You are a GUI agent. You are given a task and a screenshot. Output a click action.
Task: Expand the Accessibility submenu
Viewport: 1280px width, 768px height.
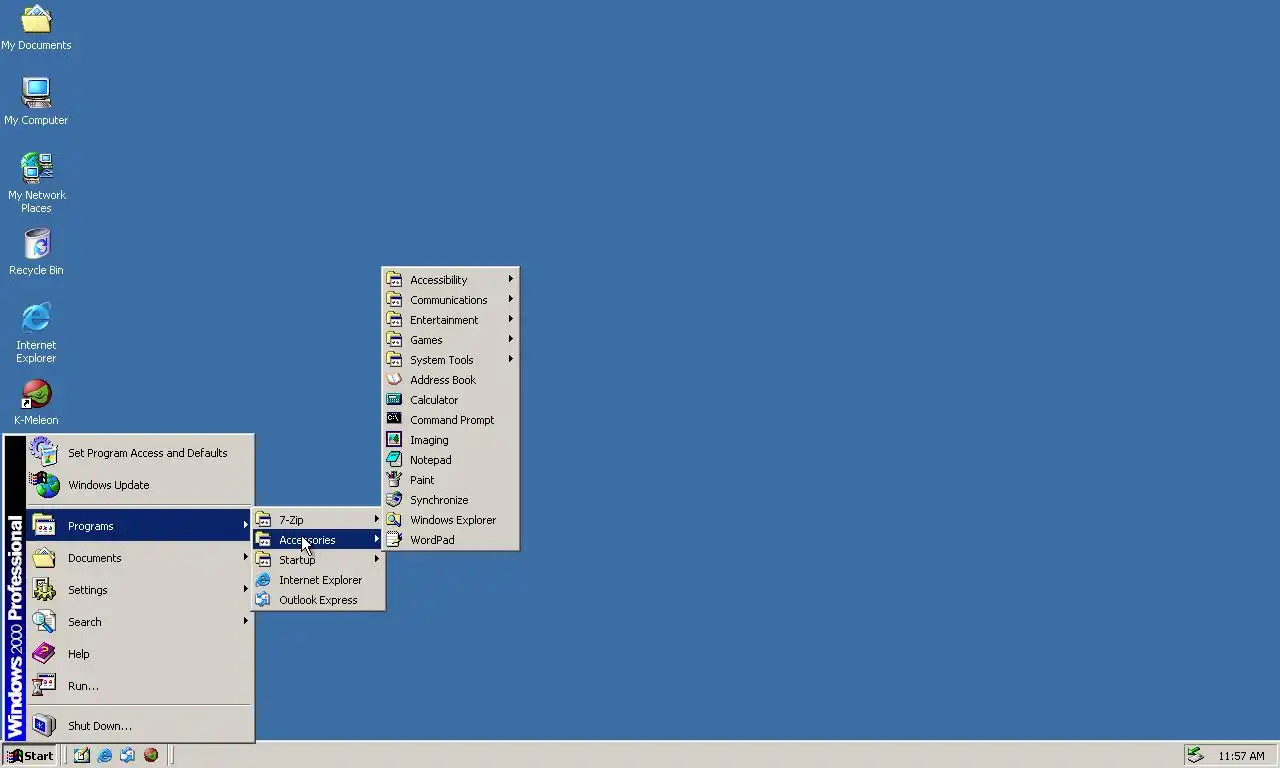(450, 280)
